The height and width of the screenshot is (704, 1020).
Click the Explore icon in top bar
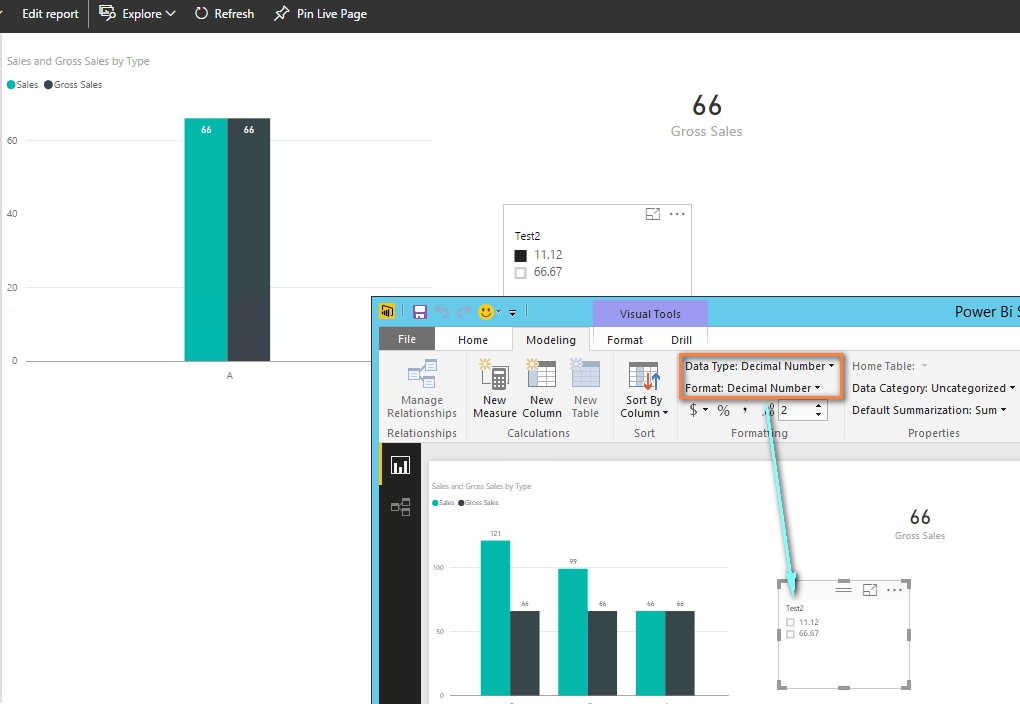[107, 13]
